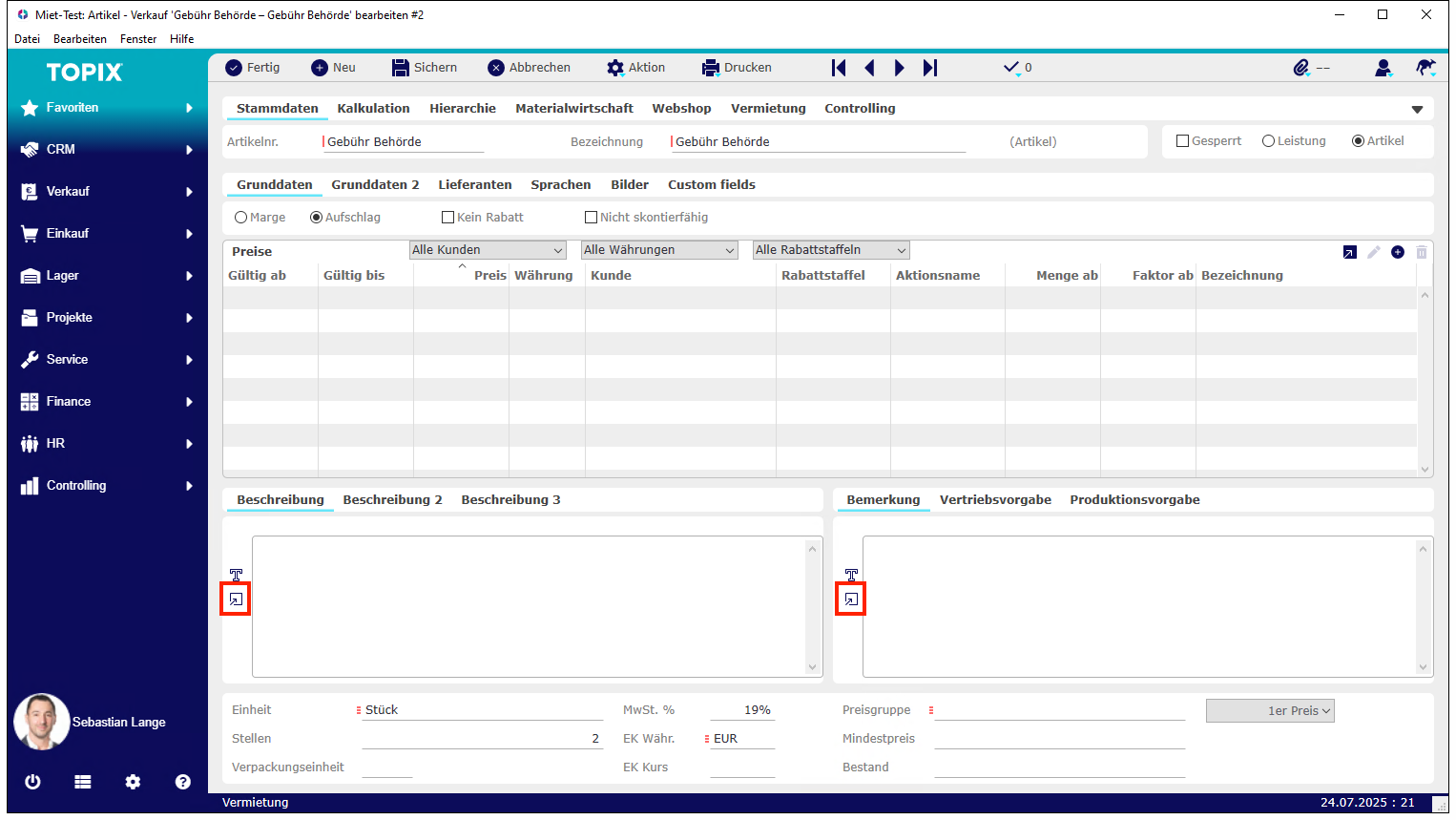Screen dimensions: 1456x820
Task: Click the Bezeichnung input field
Action: (819, 142)
